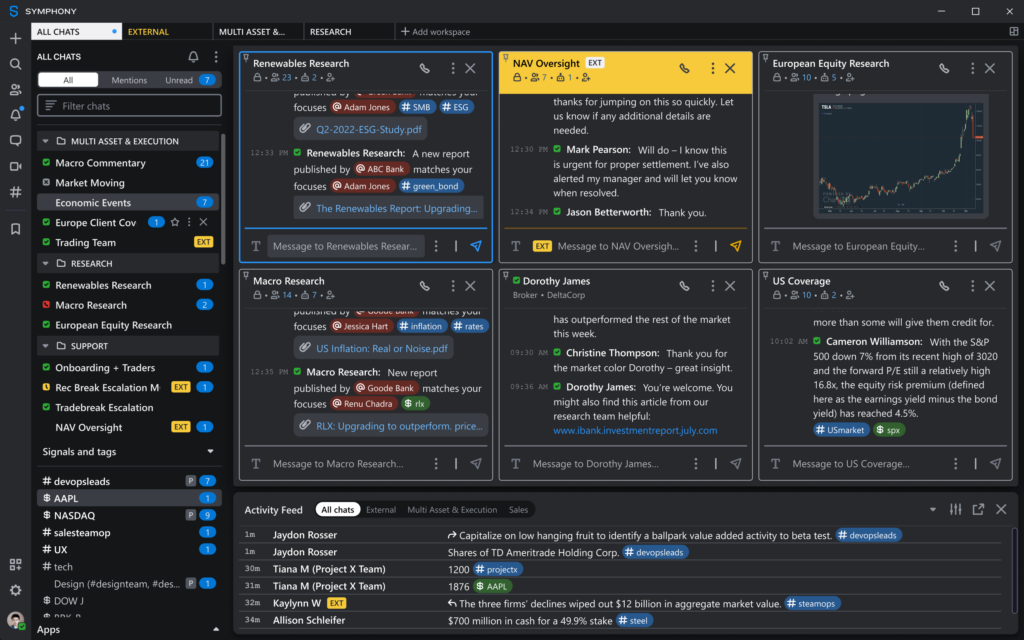
Task: Switch to the RESEARCH workspace tab
Action: (x=330, y=32)
